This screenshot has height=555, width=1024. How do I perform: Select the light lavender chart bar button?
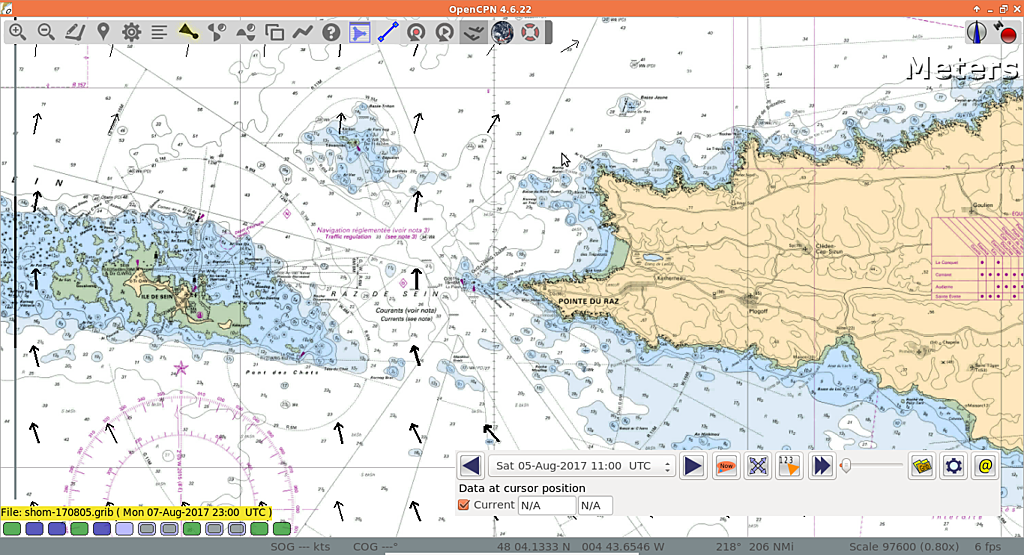(124, 528)
